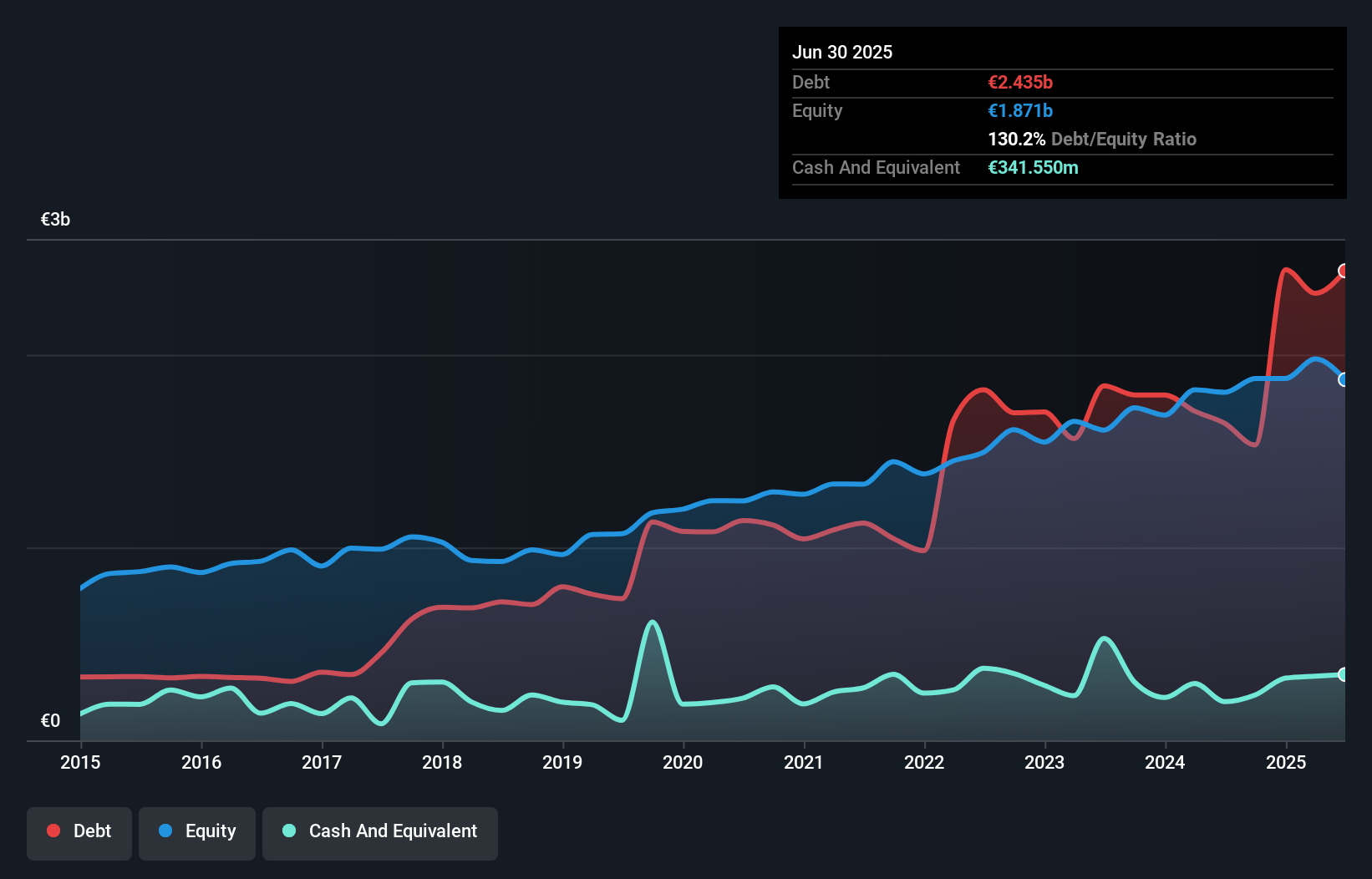Screen dimensions: 1372x879
Task: Click the teal Cash And Equivalent legend dot
Action: tap(288, 831)
